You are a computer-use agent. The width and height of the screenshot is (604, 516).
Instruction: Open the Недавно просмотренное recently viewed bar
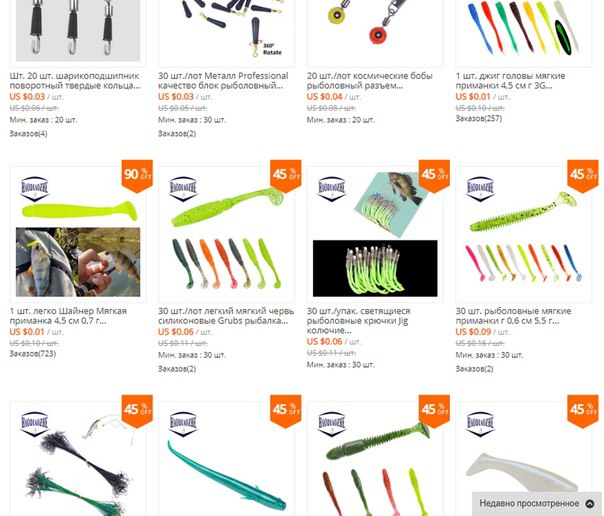tap(537, 504)
